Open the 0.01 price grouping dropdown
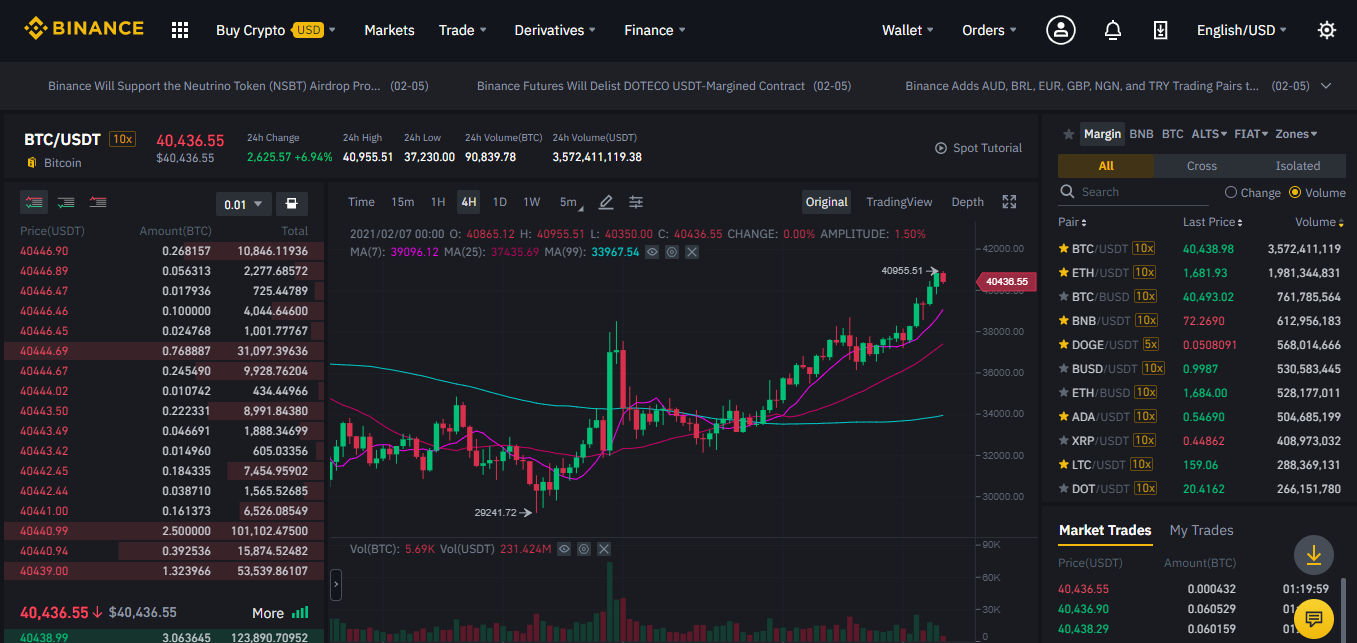 (x=243, y=204)
